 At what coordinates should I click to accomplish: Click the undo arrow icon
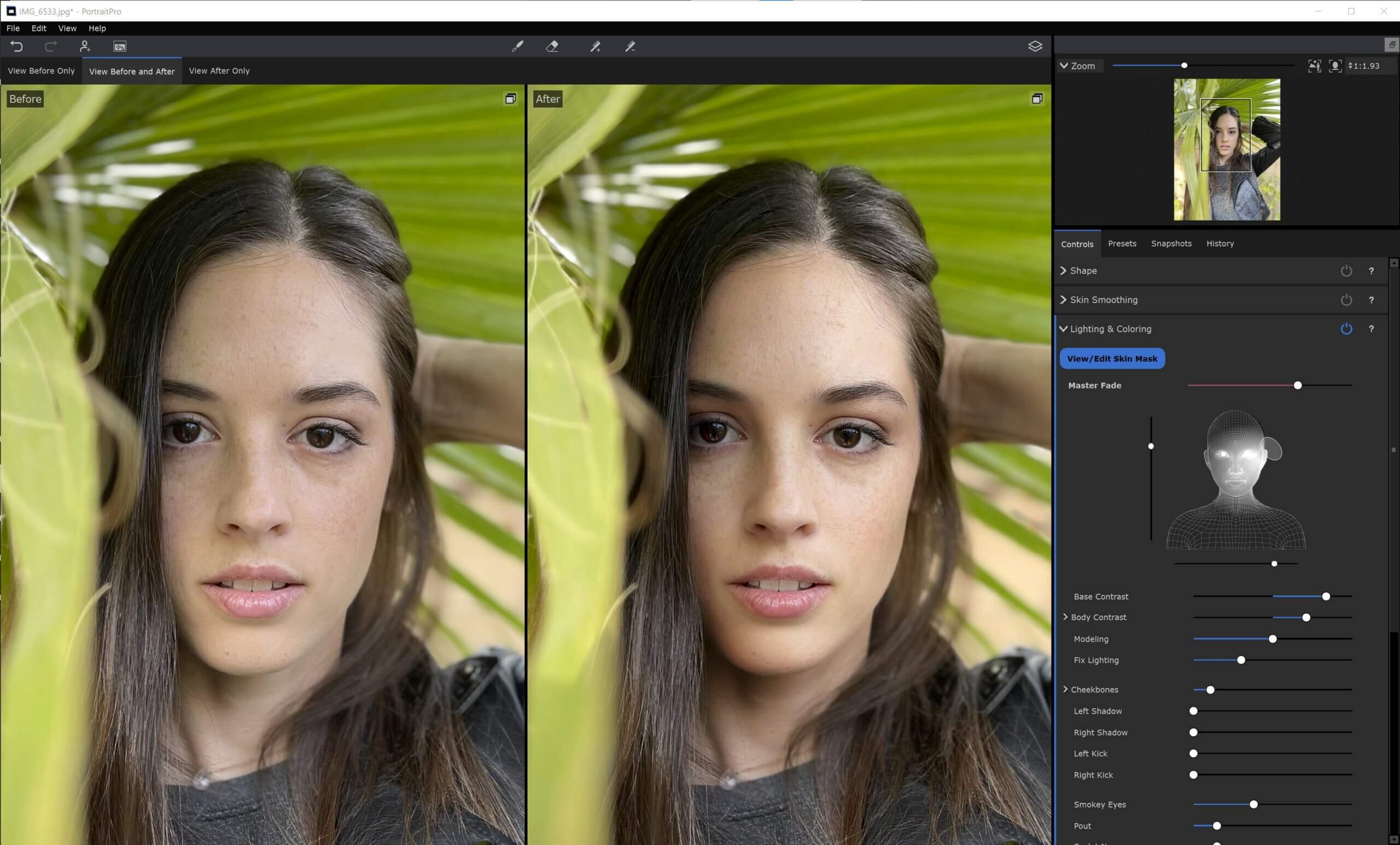click(16, 46)
